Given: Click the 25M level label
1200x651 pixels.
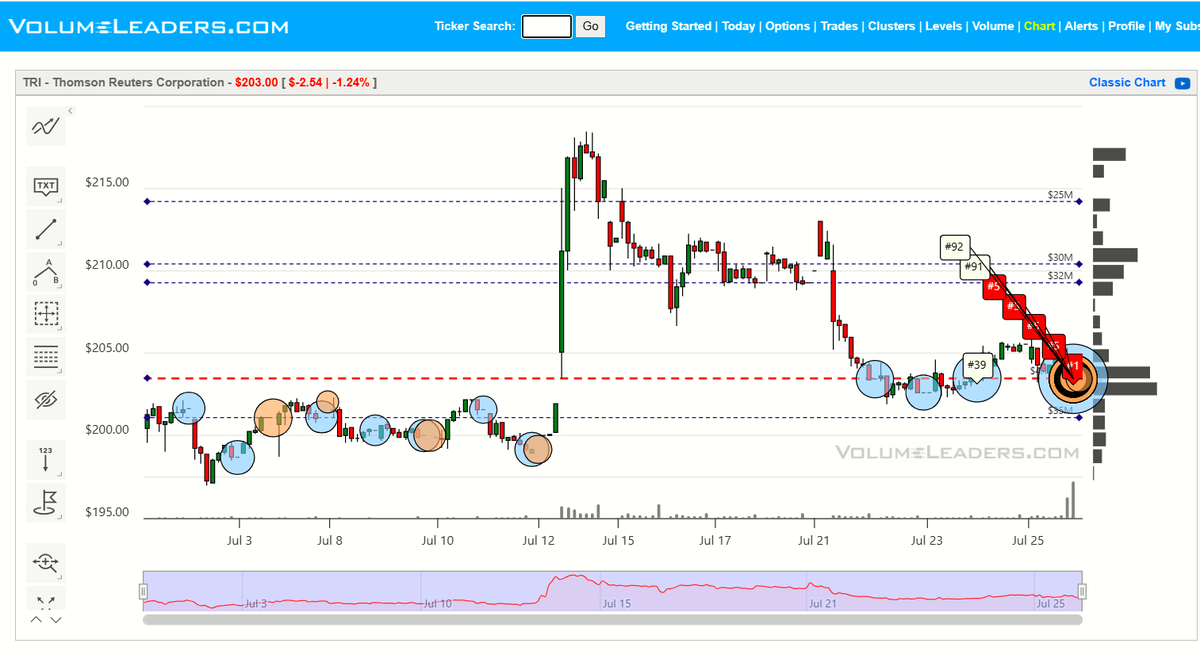Looking at the screenshot, I should [1059, 195].
